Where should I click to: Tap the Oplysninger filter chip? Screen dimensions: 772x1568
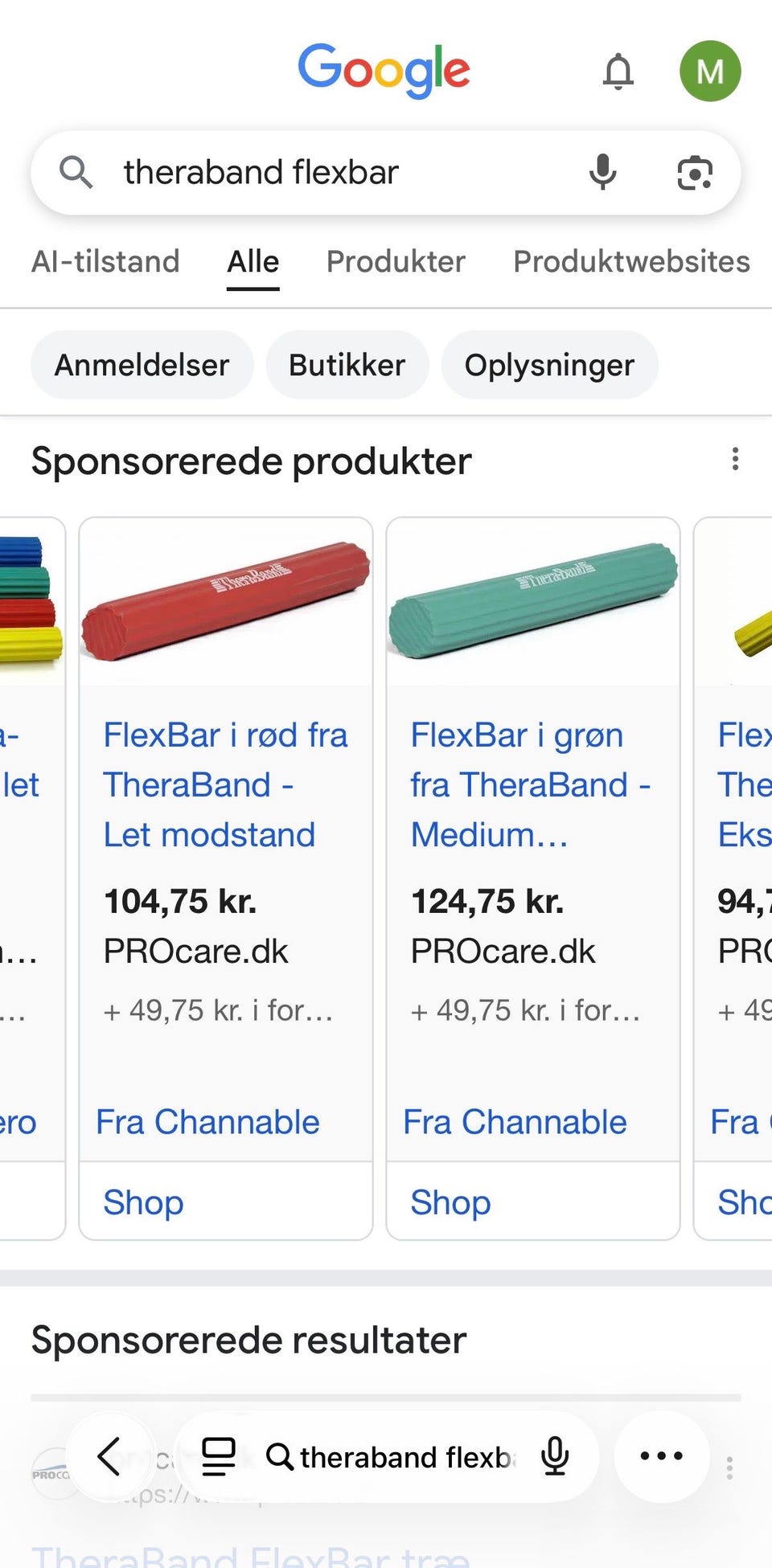pyautogui.click(x=549, y=366)
